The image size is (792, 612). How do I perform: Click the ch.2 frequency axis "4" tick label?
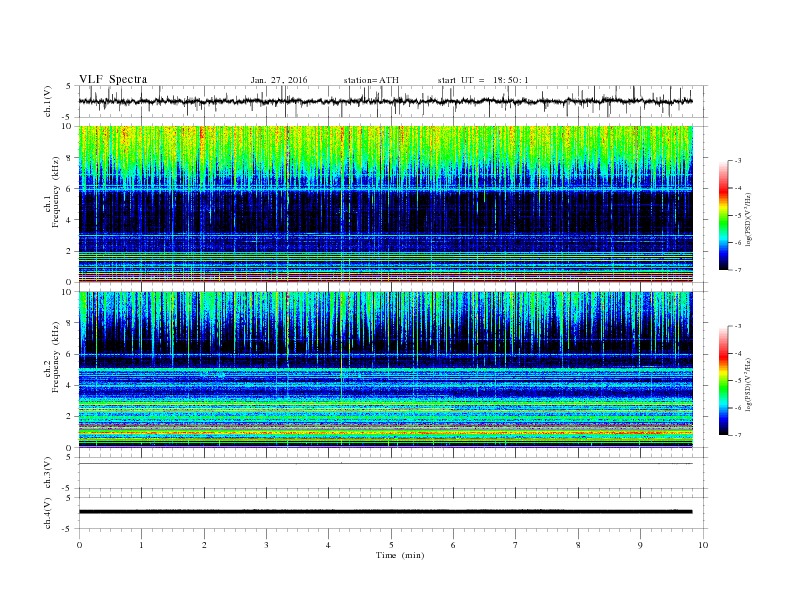(x=69, y=386)
